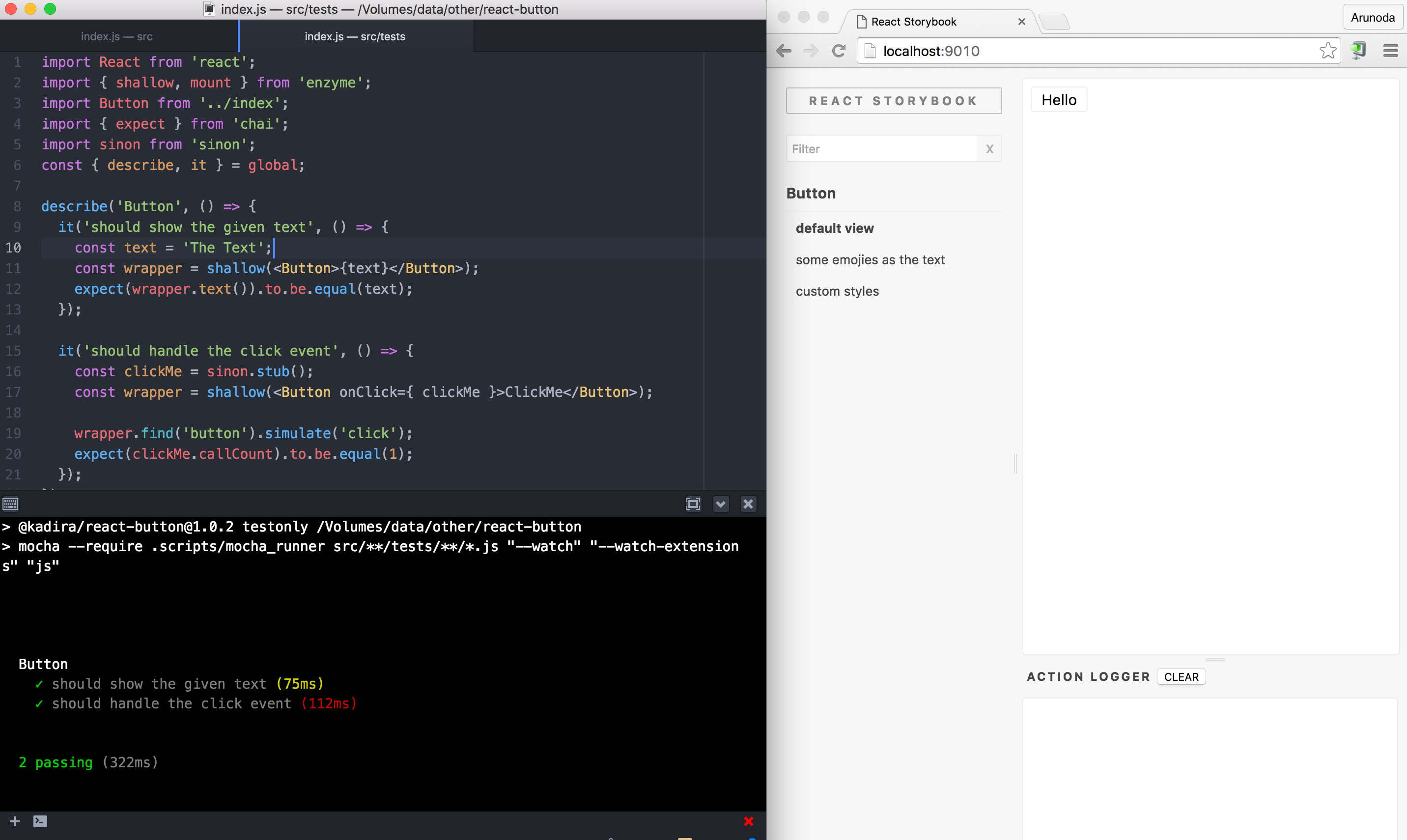Select the React Storybook browser tab
1407x840 pixels.
point(914,22)
